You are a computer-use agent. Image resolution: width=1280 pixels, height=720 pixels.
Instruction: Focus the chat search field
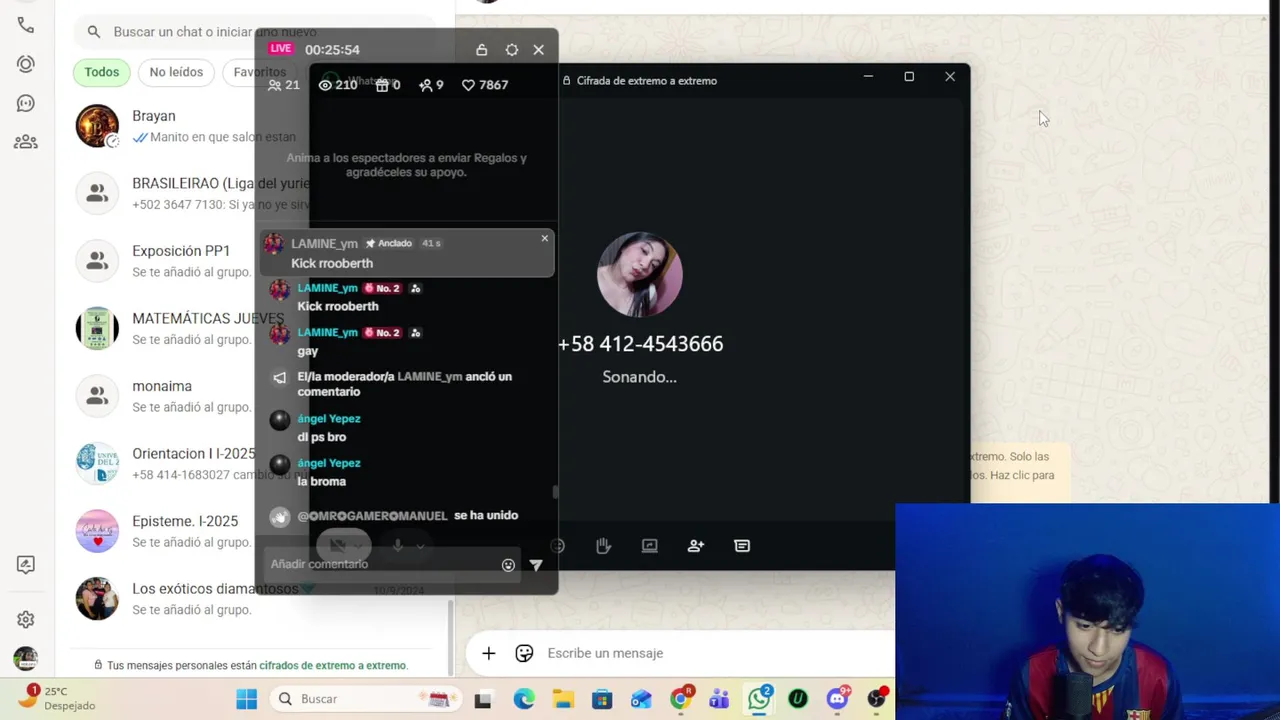(x=255, y=32)
